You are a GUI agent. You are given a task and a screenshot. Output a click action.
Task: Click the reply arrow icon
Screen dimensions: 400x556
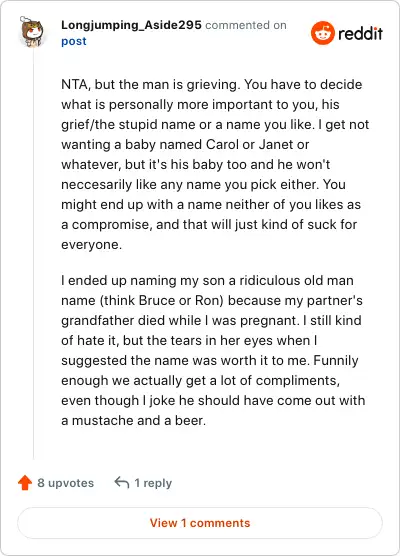point(122,482)
